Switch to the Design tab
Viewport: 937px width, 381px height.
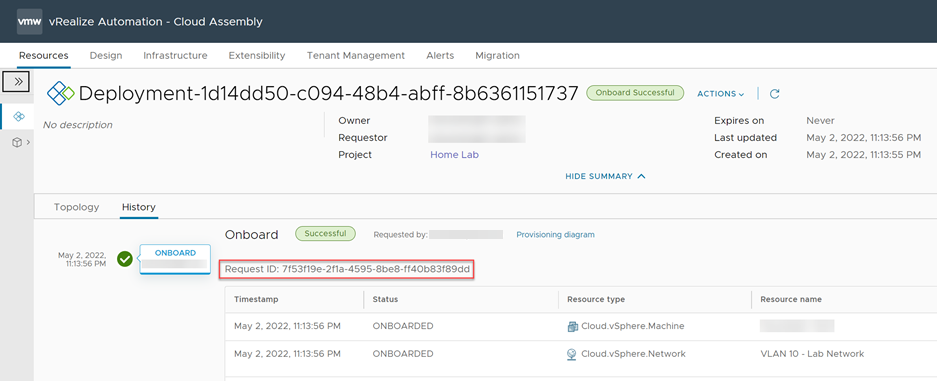[x=106, y=56]
